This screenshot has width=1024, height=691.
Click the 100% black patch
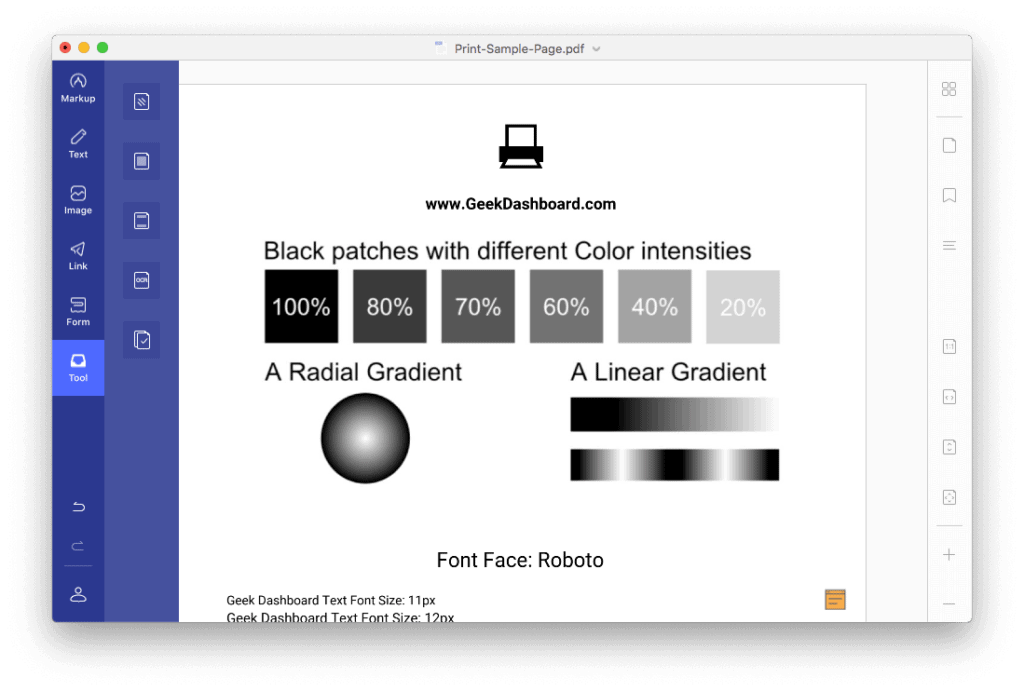(301, 306)
